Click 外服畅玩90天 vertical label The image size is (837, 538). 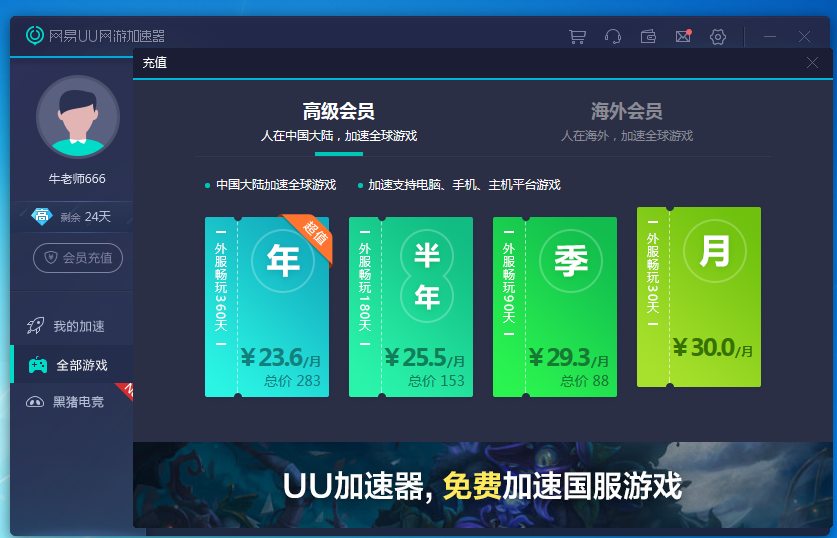[x=509, y=282]
